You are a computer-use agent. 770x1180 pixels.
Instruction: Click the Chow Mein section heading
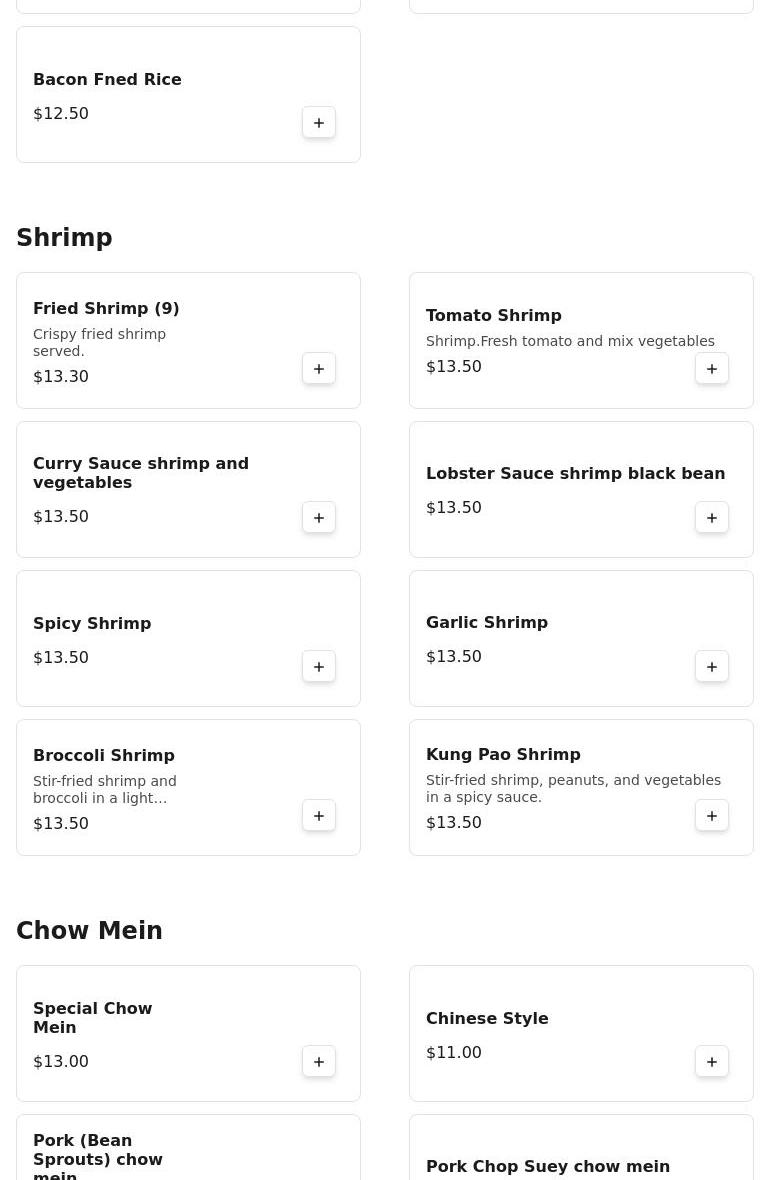click(89, 931)
